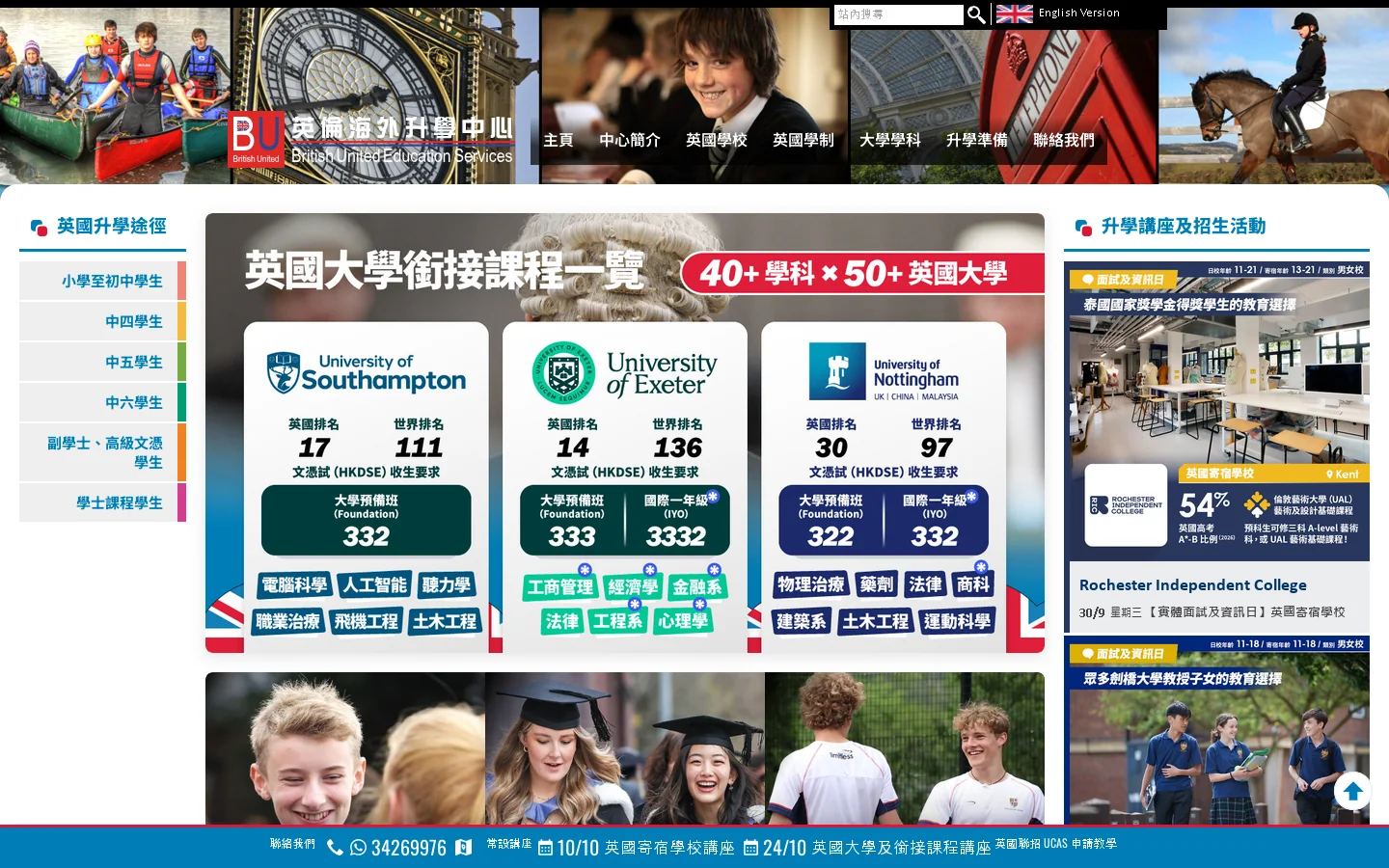
Task: Click the BU British United logo
Action: [257, 139]
